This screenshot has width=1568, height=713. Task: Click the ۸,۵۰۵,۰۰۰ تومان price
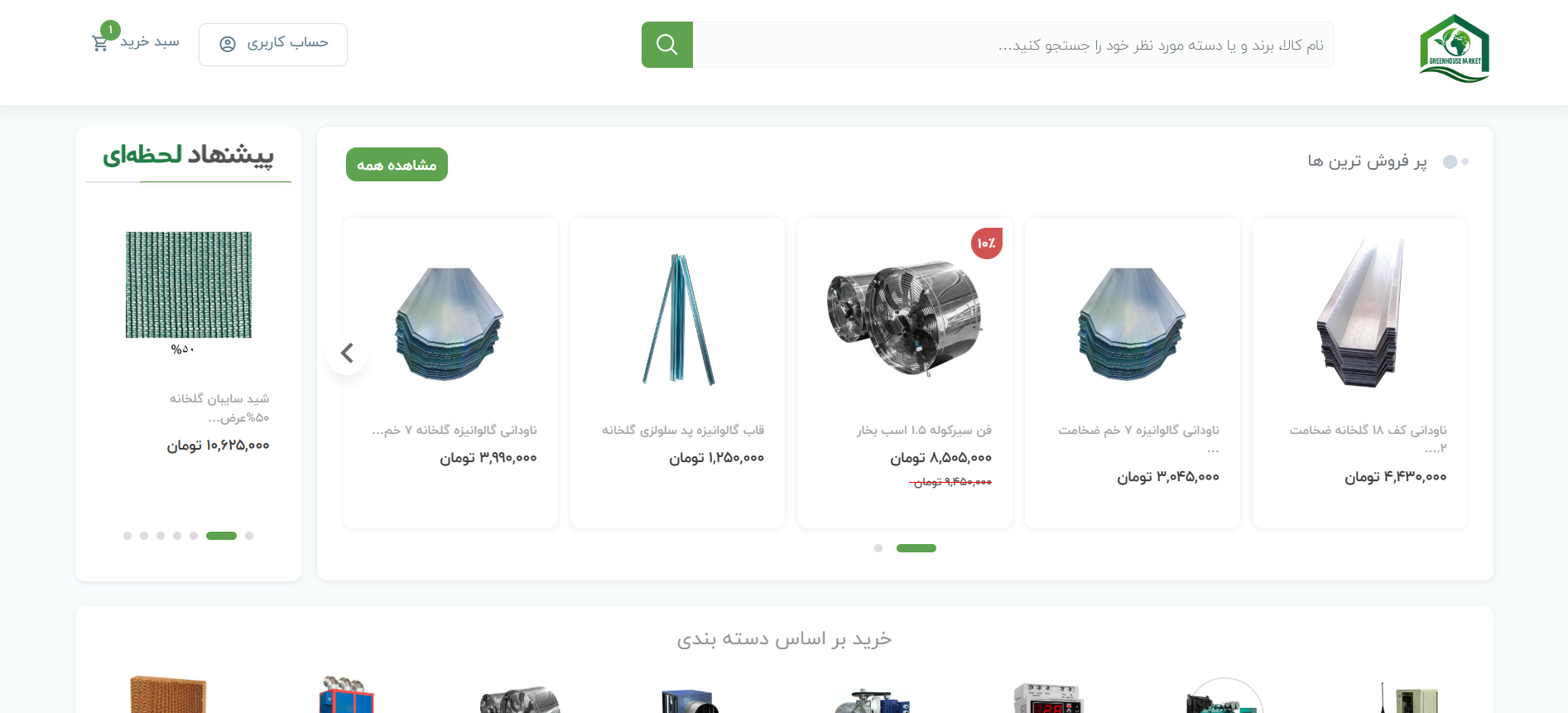(940, 458)
